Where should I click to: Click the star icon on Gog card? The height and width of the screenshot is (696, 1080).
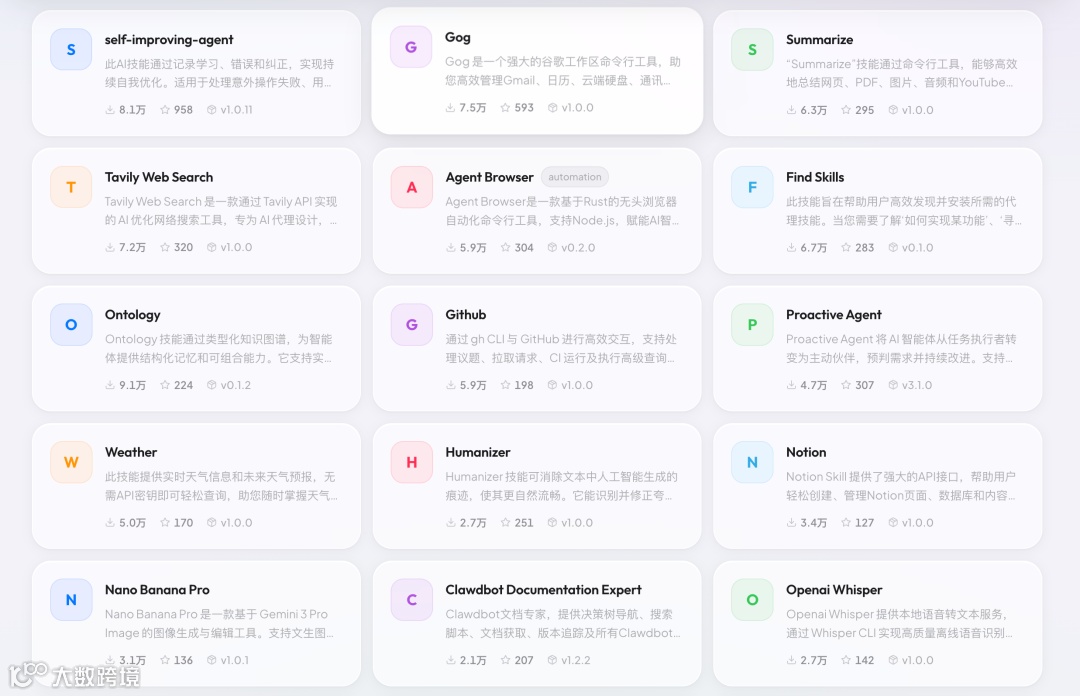pyautogui.click(x=505, y=108)
